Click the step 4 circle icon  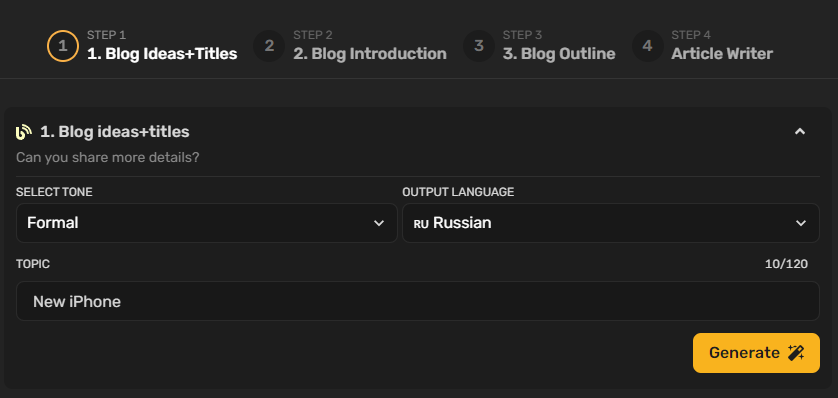(x=647, y=46)
